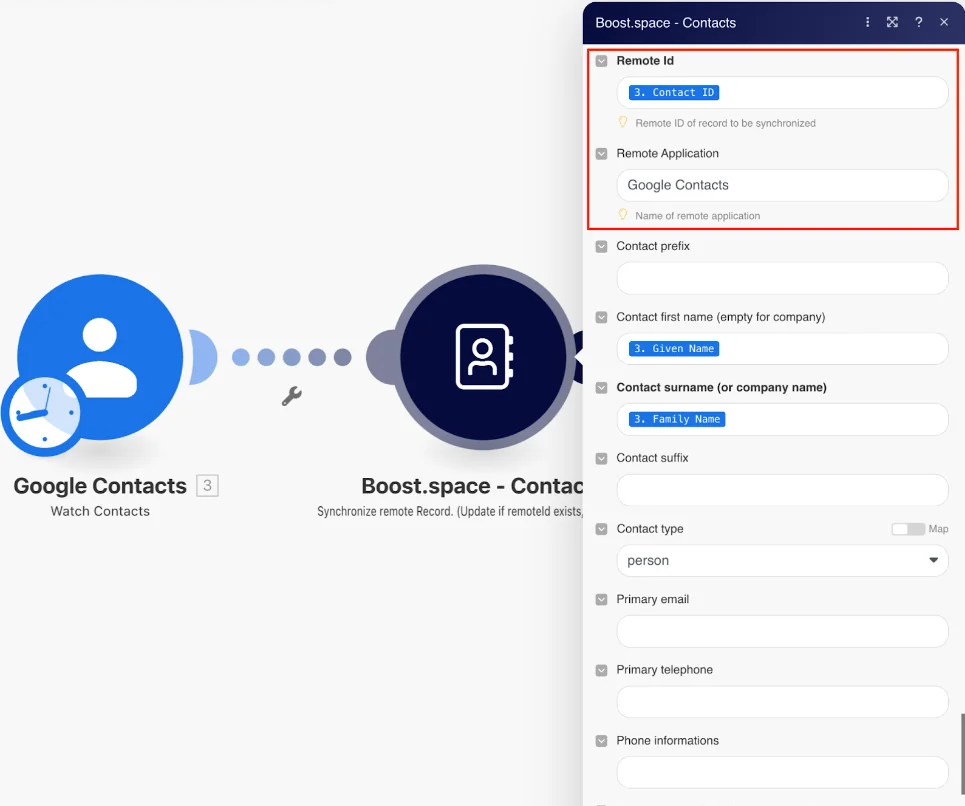Open help with the question mark icon

click(x=918, y=22)
